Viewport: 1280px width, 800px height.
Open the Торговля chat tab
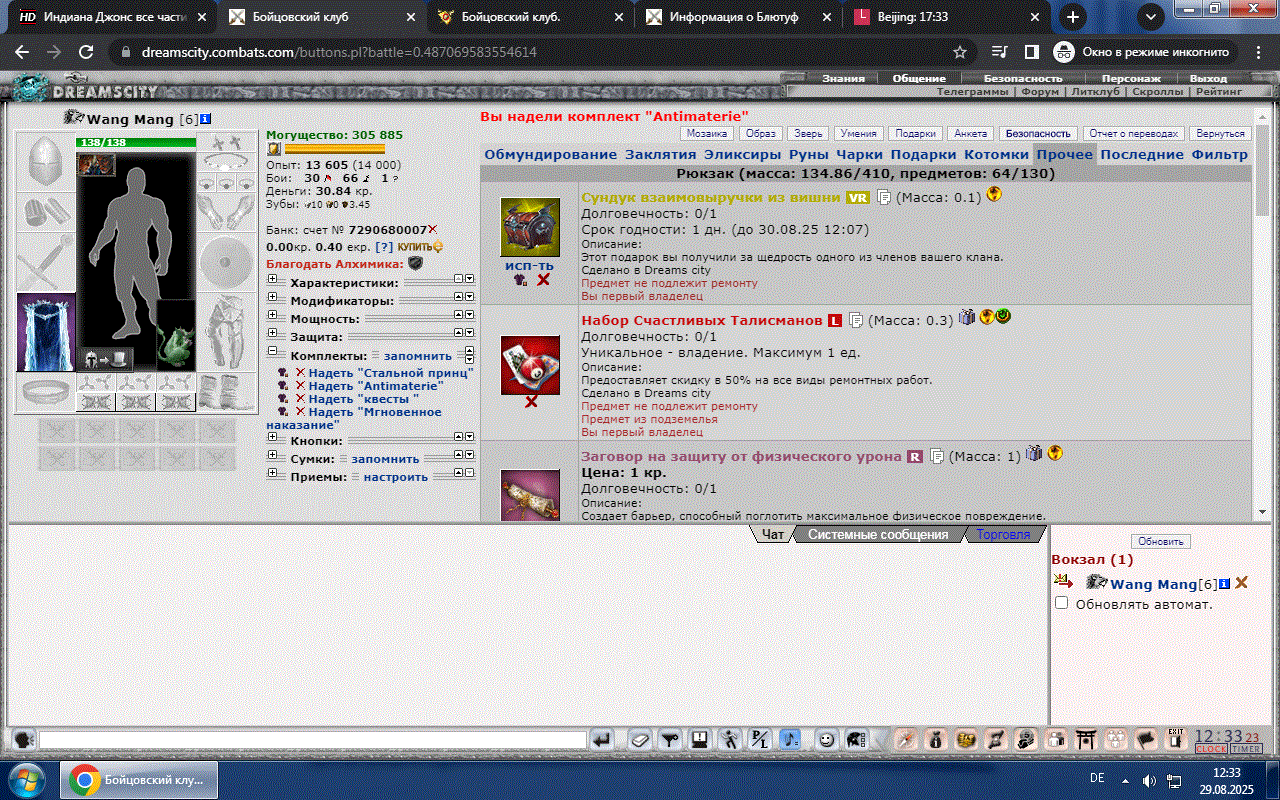click(1003, 534)
